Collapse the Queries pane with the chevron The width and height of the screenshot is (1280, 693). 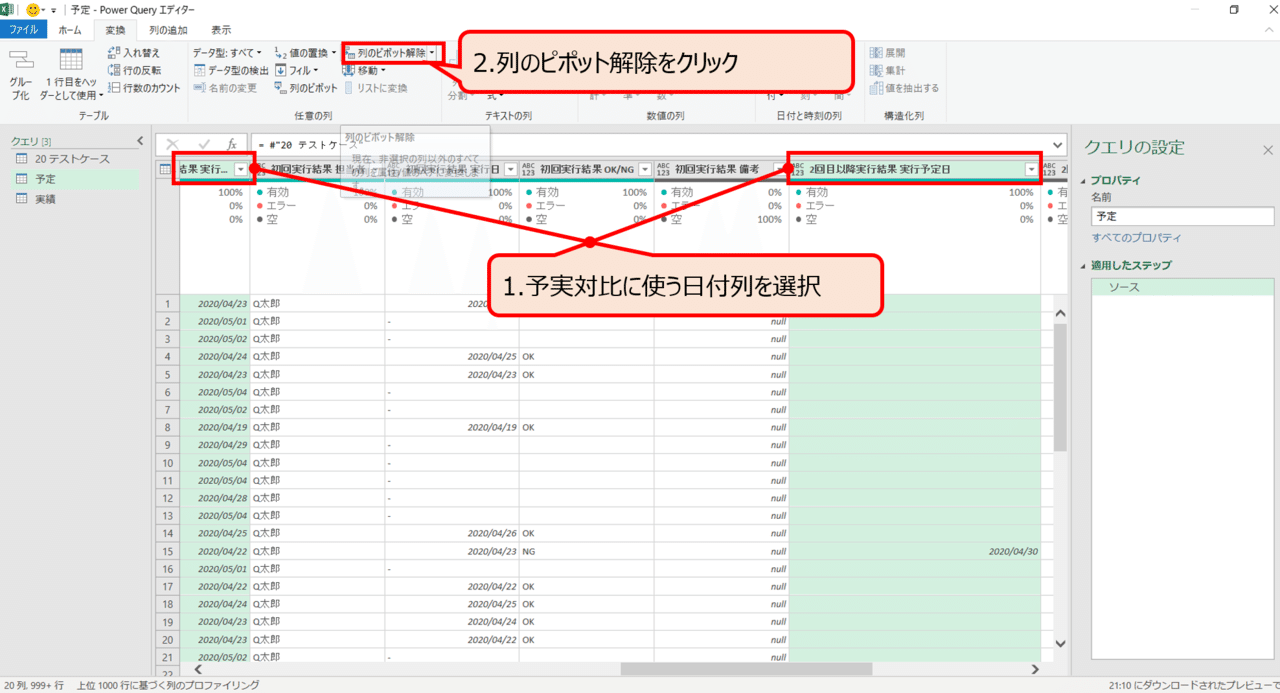click(x=140, y=141)
